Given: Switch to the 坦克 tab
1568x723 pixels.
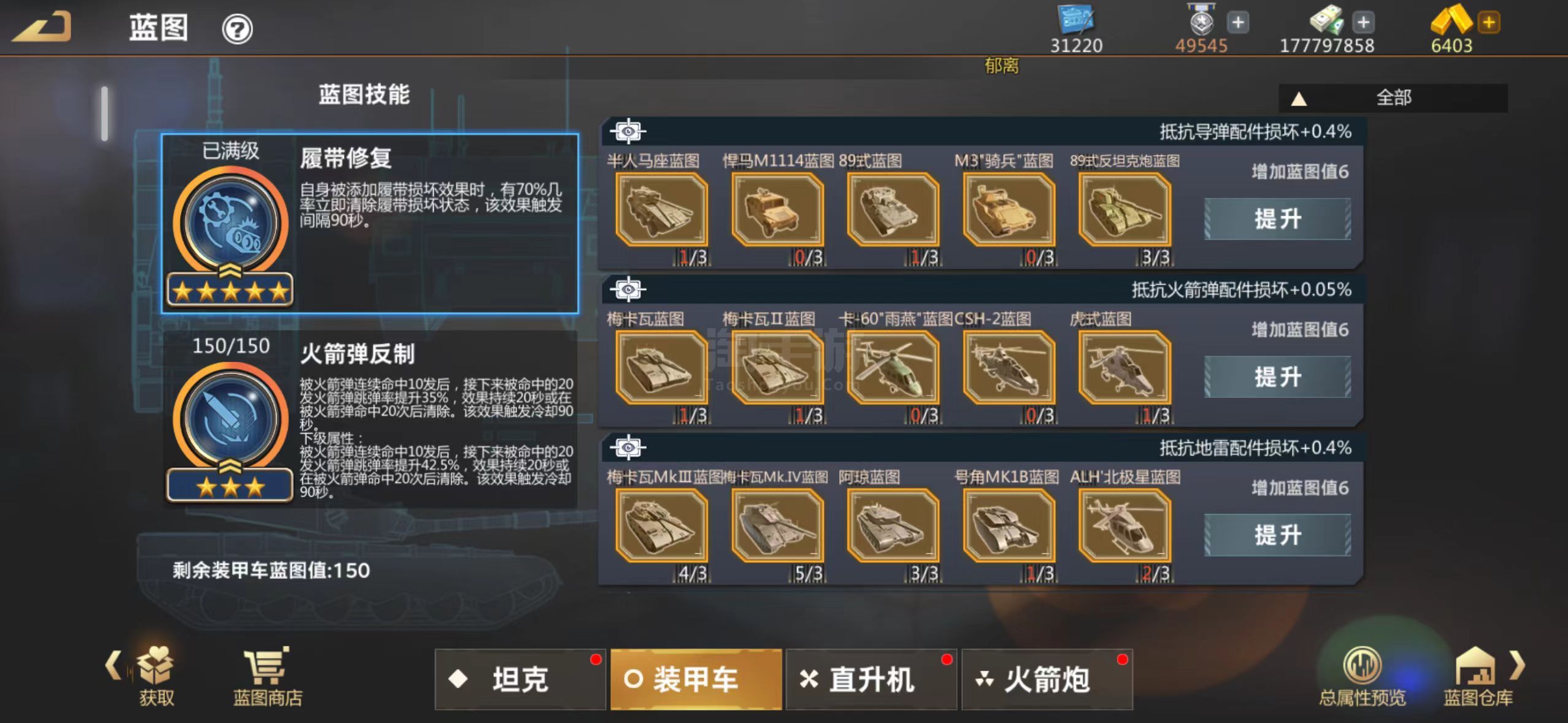Looking at the screenshot, I should [x=520, y=679].
